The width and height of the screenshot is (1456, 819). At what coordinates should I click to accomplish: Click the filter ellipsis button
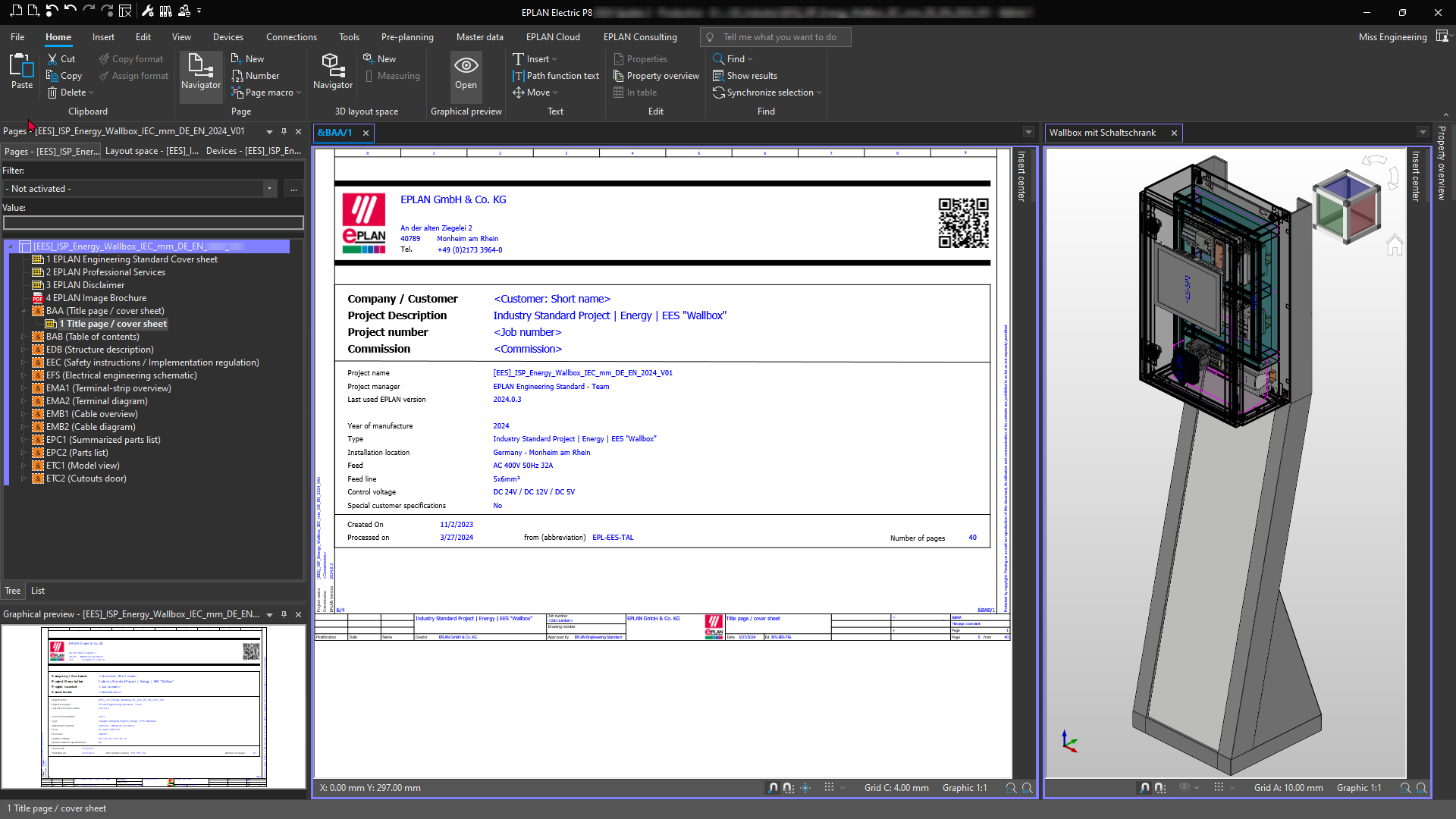(x=293, y=189)
